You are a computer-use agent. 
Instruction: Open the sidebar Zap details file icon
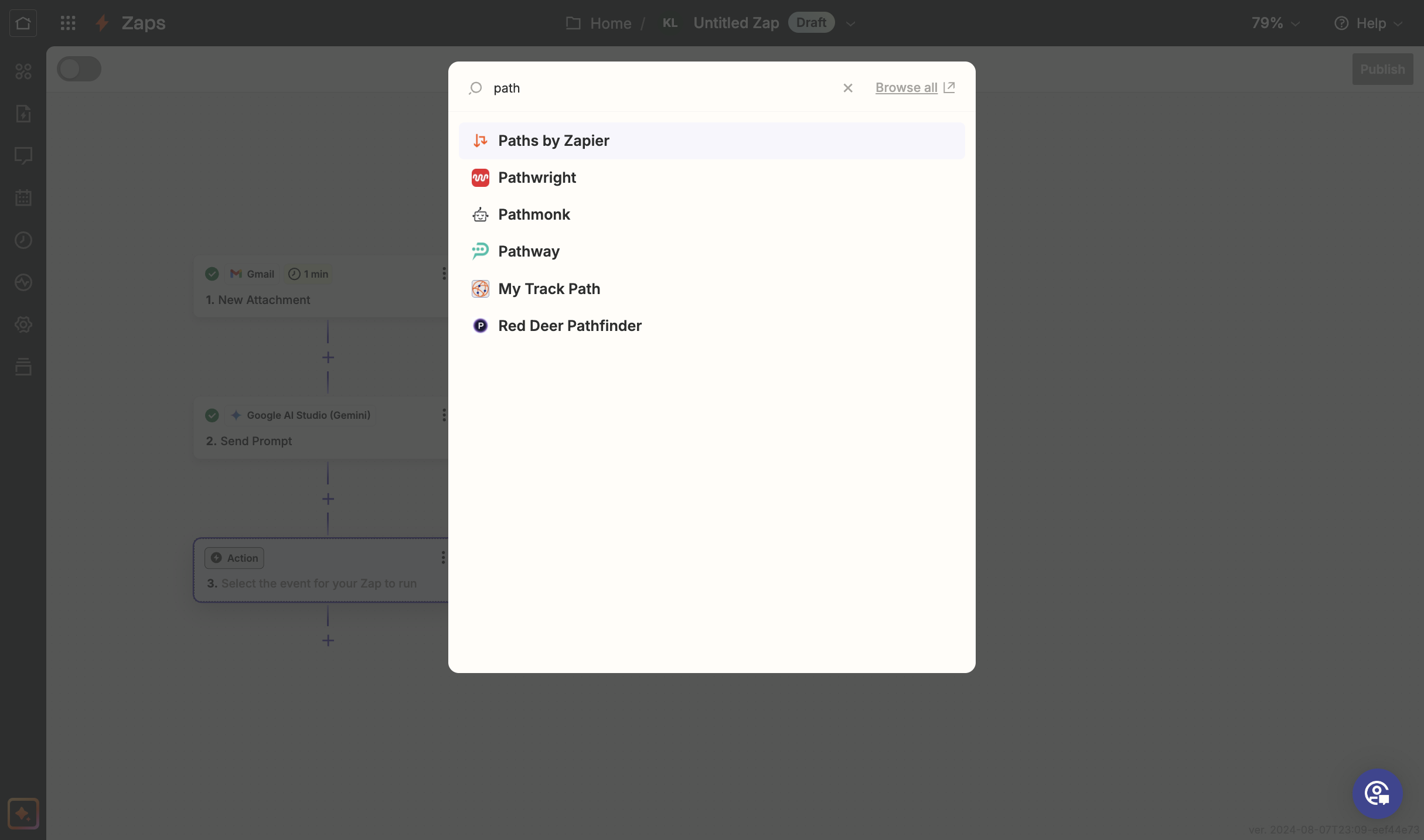[23, 114]
